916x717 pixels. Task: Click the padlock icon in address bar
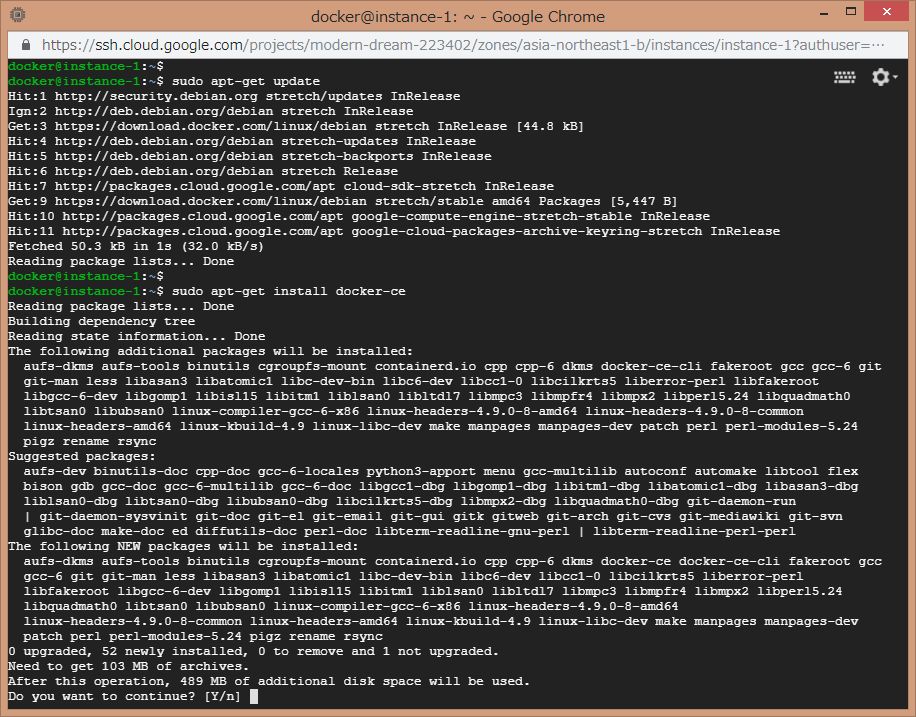coord(26,45)
